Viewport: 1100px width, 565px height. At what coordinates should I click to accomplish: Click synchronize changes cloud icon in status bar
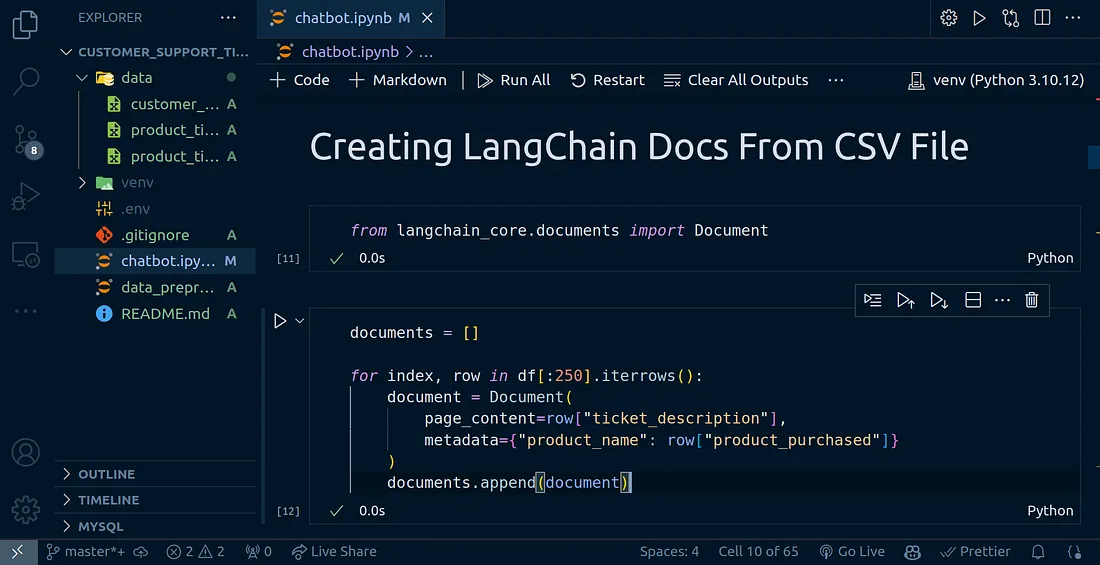[x=140, y=552]
